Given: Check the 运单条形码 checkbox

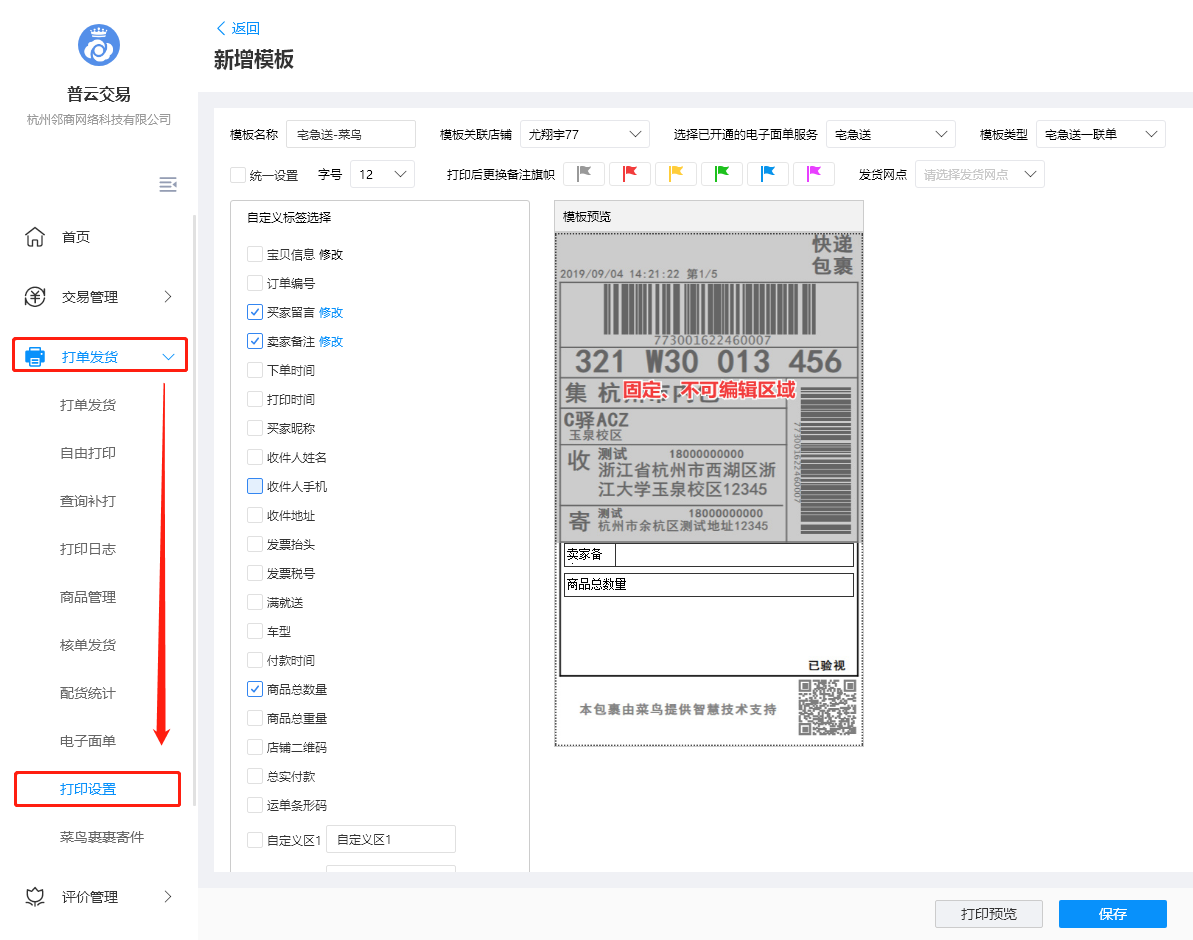Looking at the screenshot, I should point(255,805).
